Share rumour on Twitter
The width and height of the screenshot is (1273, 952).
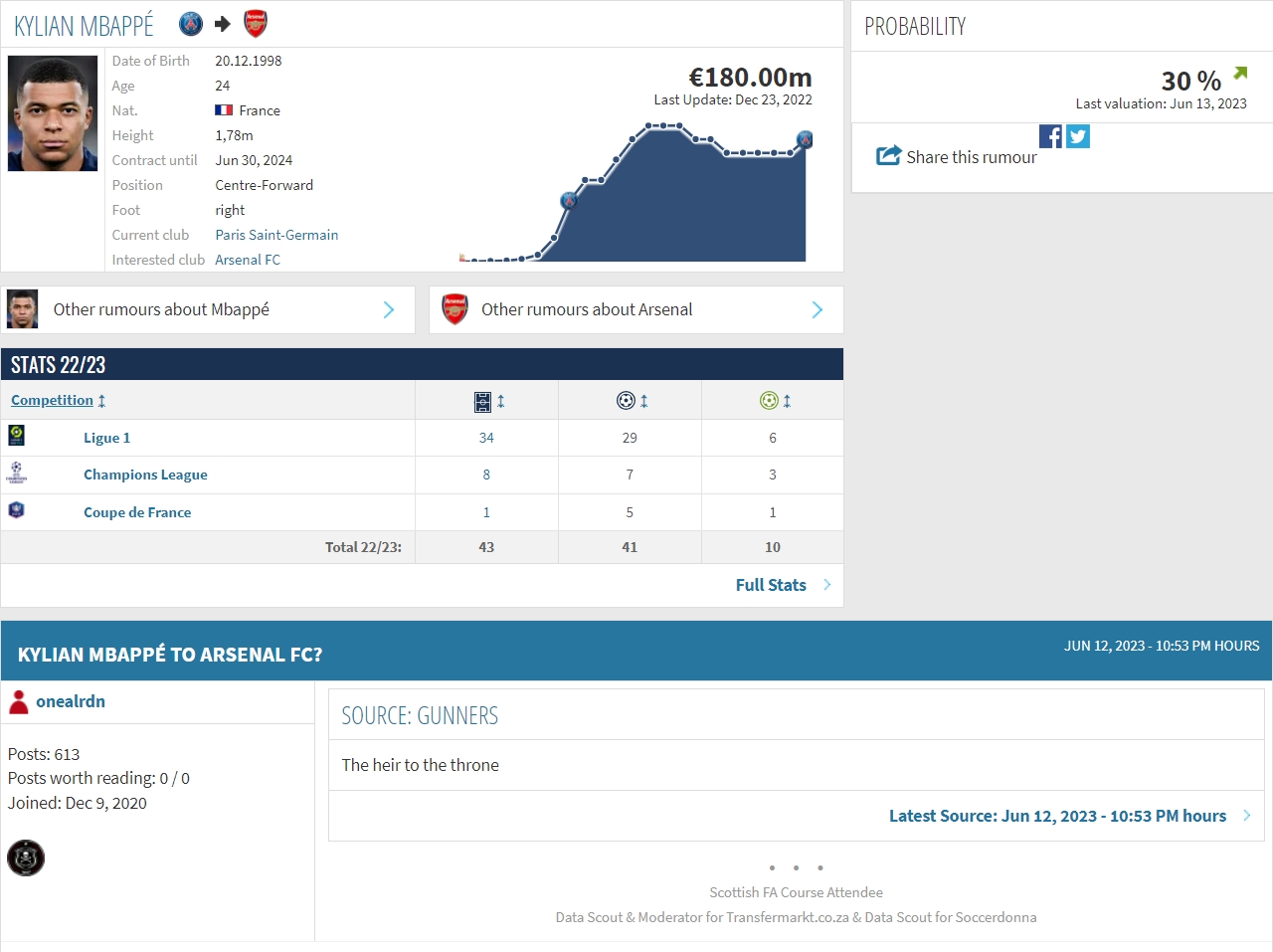click(x=1078, y=136)
